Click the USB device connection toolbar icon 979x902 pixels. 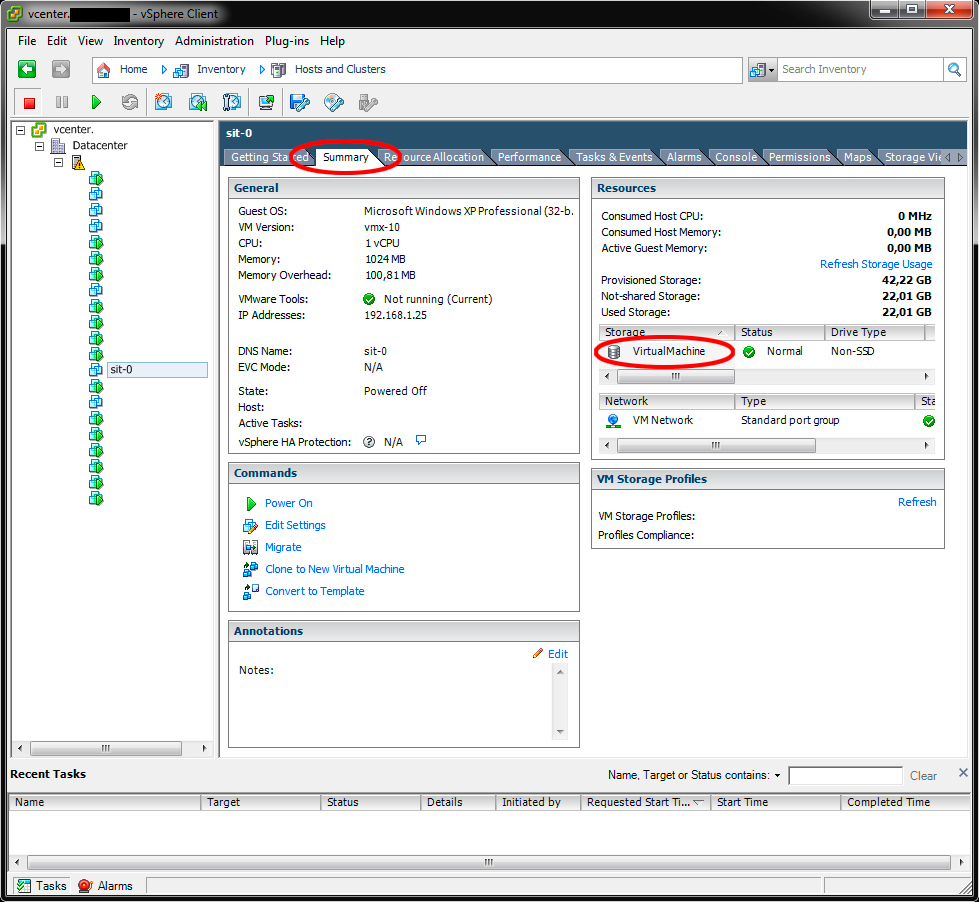pyautogui.click(x=368, y=102)
